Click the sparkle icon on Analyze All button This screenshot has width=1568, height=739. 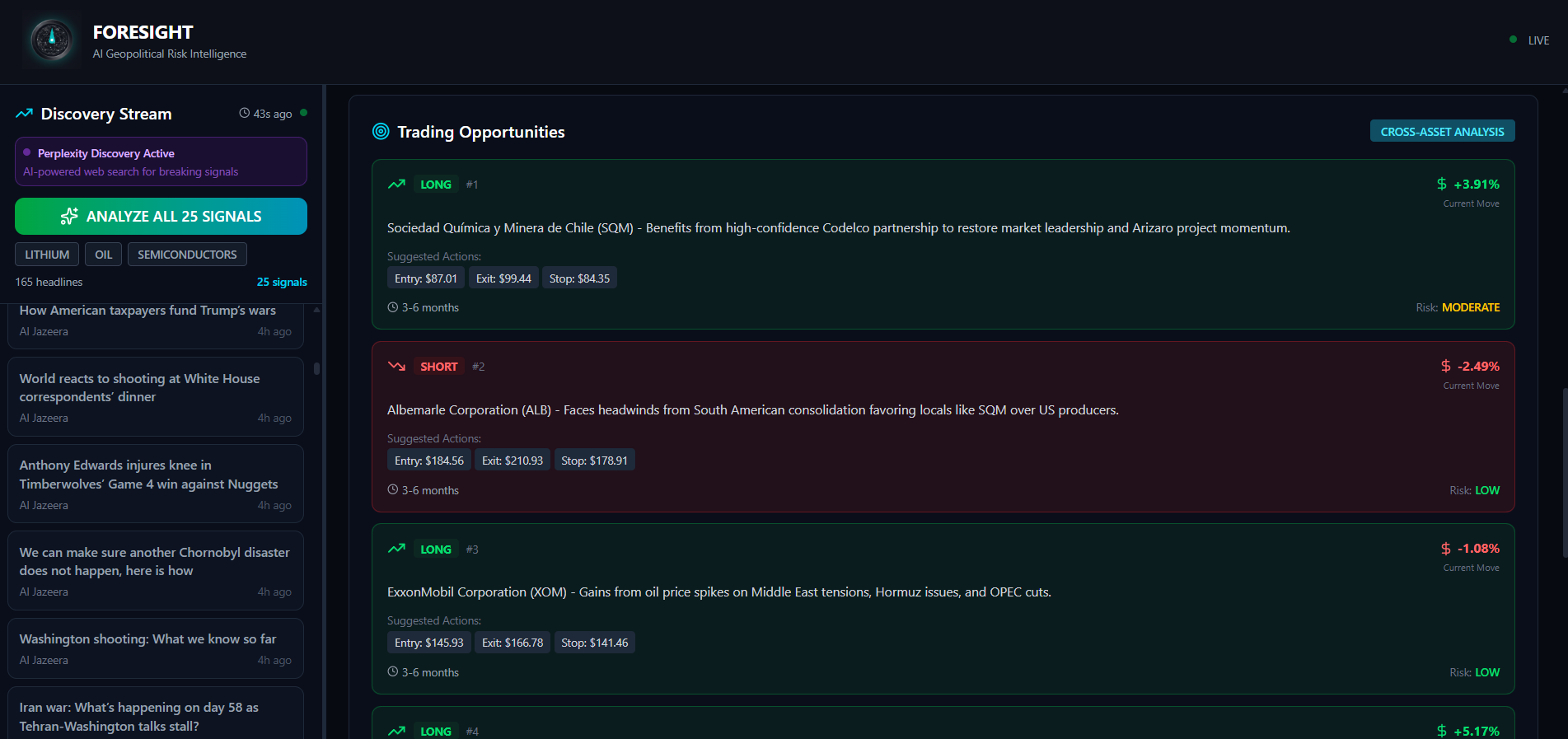69,216
